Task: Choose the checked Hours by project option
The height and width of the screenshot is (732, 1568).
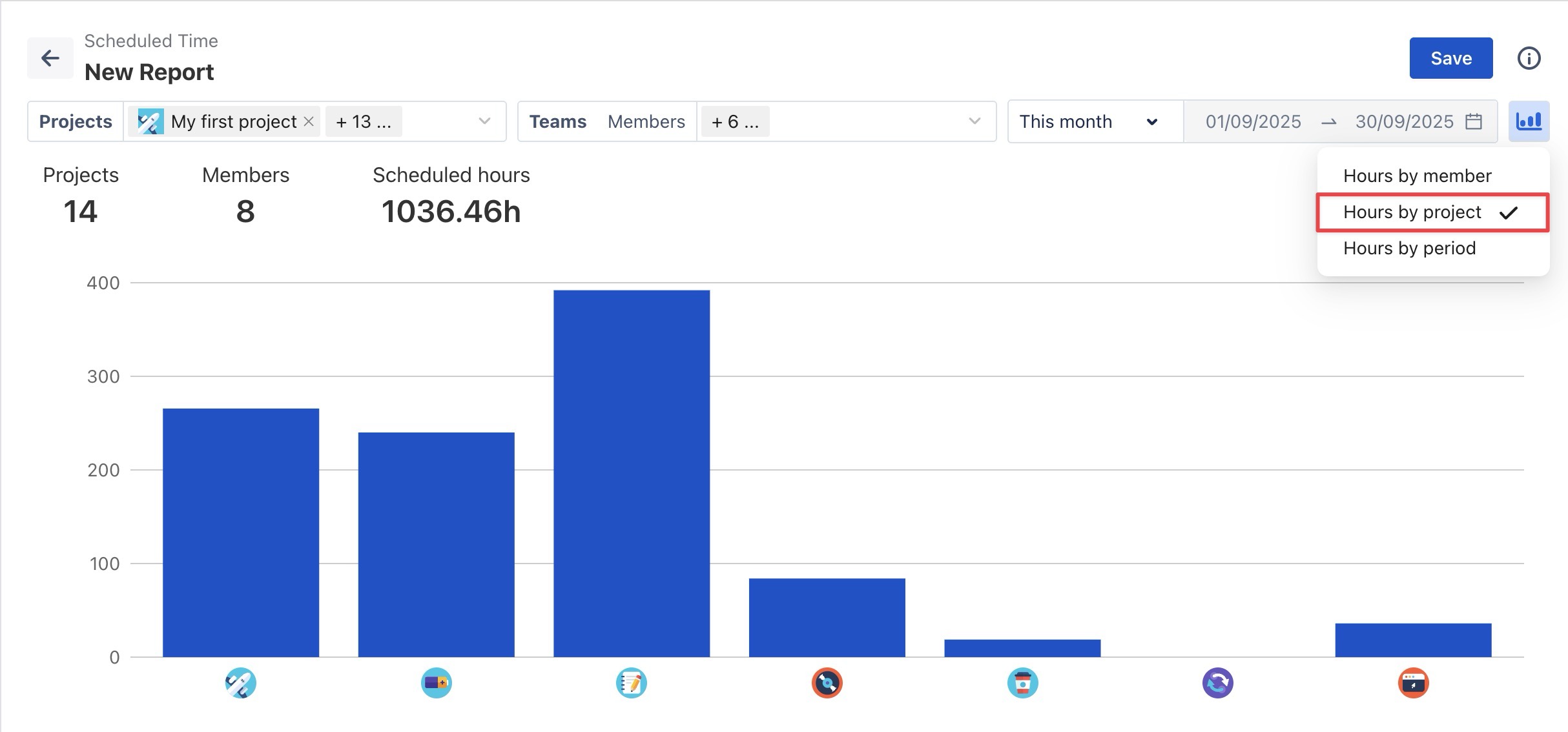Action: [x=1412, y=212]
